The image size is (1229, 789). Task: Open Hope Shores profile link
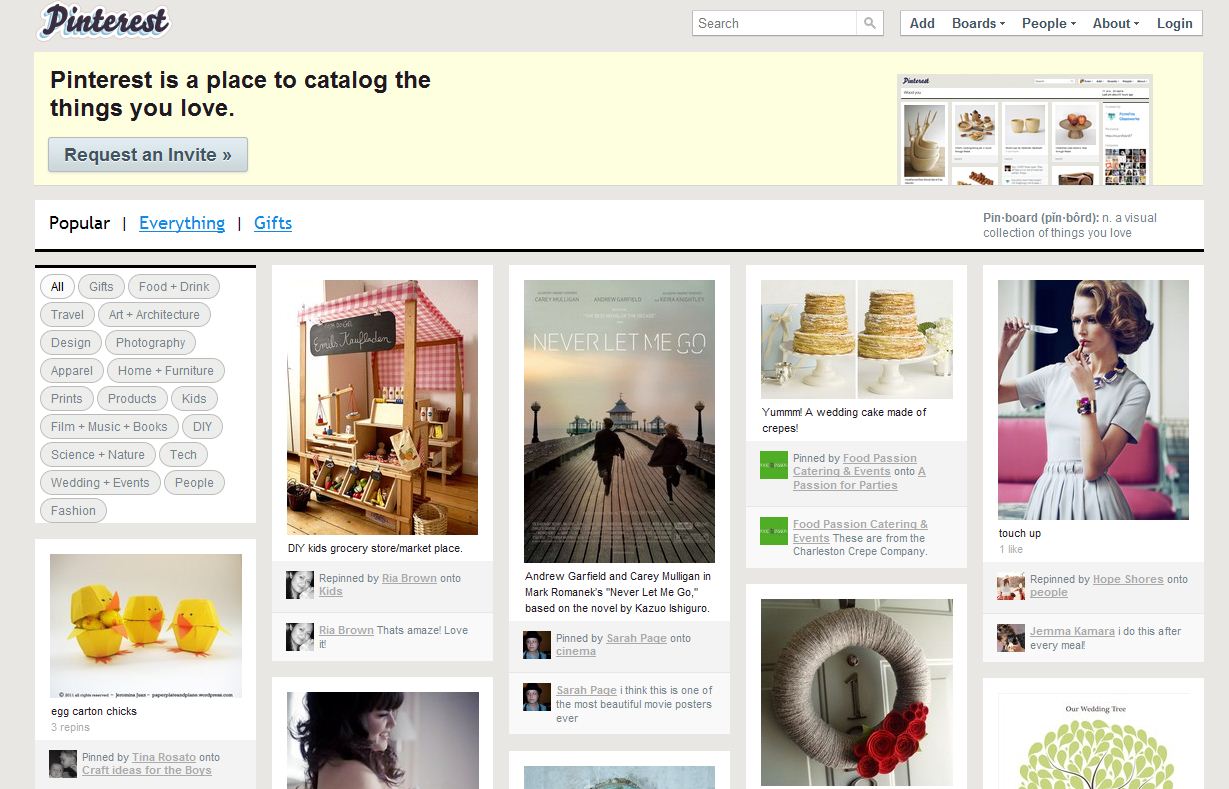click(1128, 580)
